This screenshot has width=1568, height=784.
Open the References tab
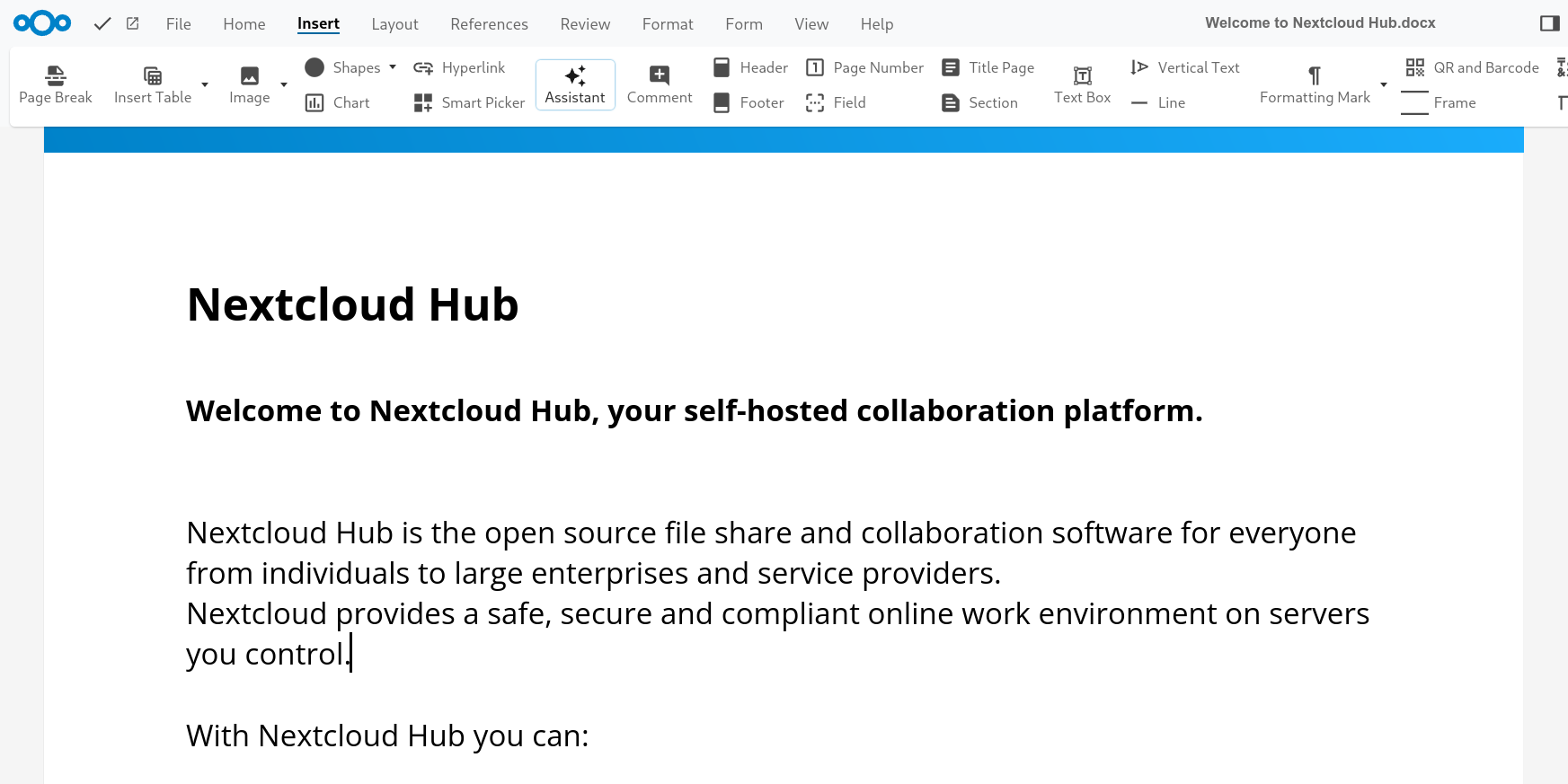489,24
